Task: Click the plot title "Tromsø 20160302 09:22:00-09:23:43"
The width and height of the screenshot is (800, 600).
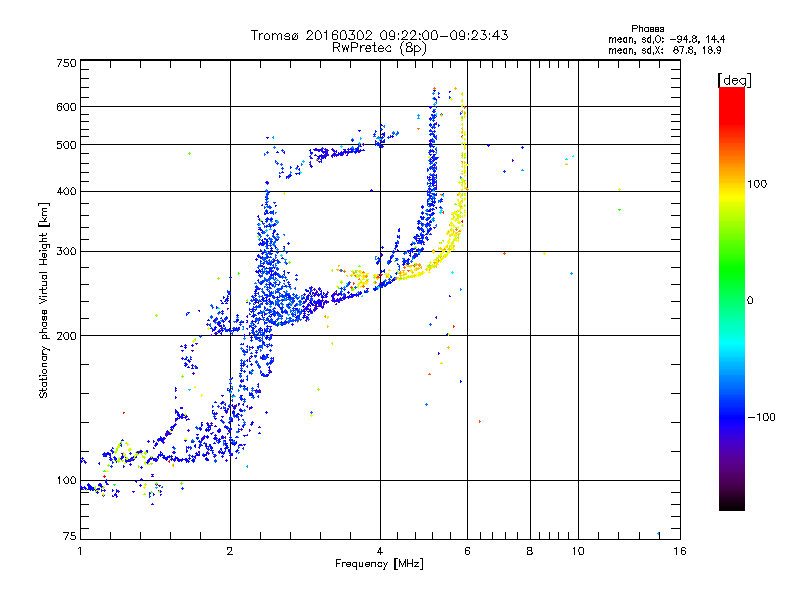Action: click(380, 35)
